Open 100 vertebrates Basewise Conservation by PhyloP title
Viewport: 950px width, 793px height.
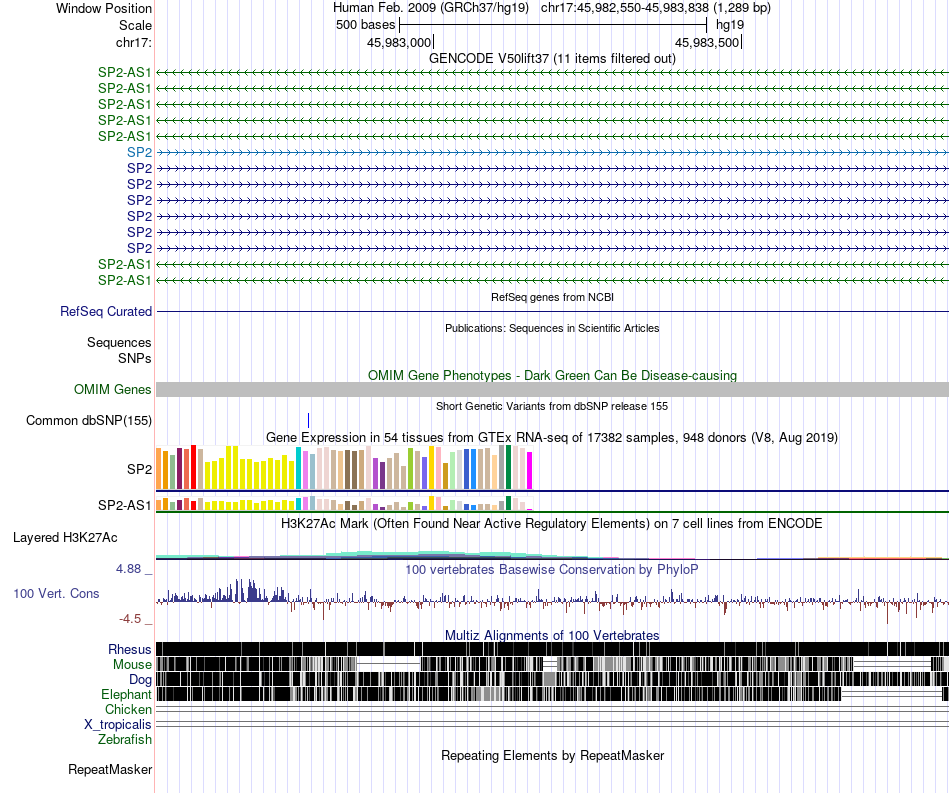pyautogui.click(x=552, y=569)
